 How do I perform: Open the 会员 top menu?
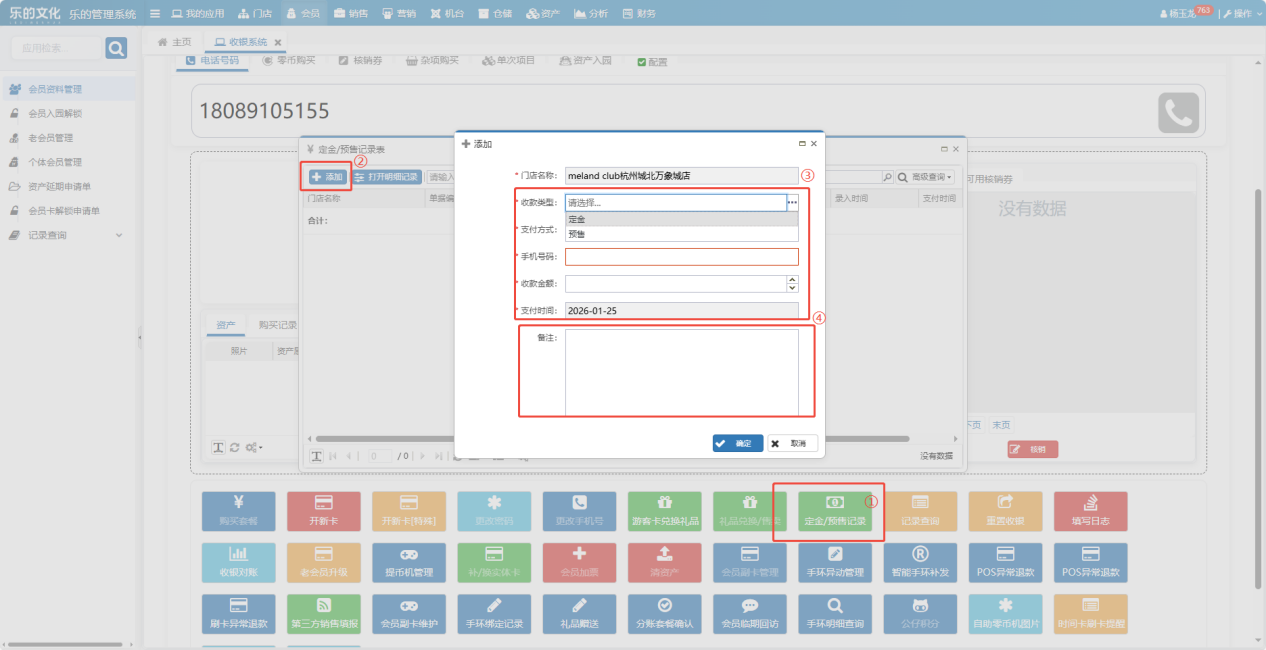303,14
